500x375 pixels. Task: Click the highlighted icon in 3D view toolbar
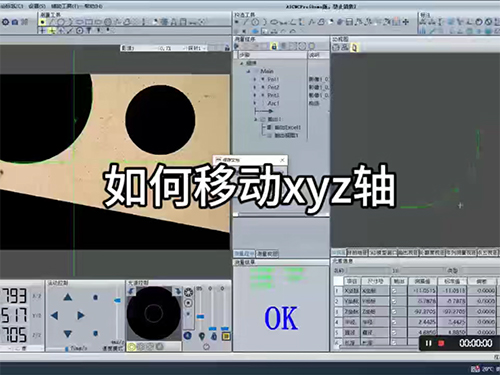tap(354, 48)
